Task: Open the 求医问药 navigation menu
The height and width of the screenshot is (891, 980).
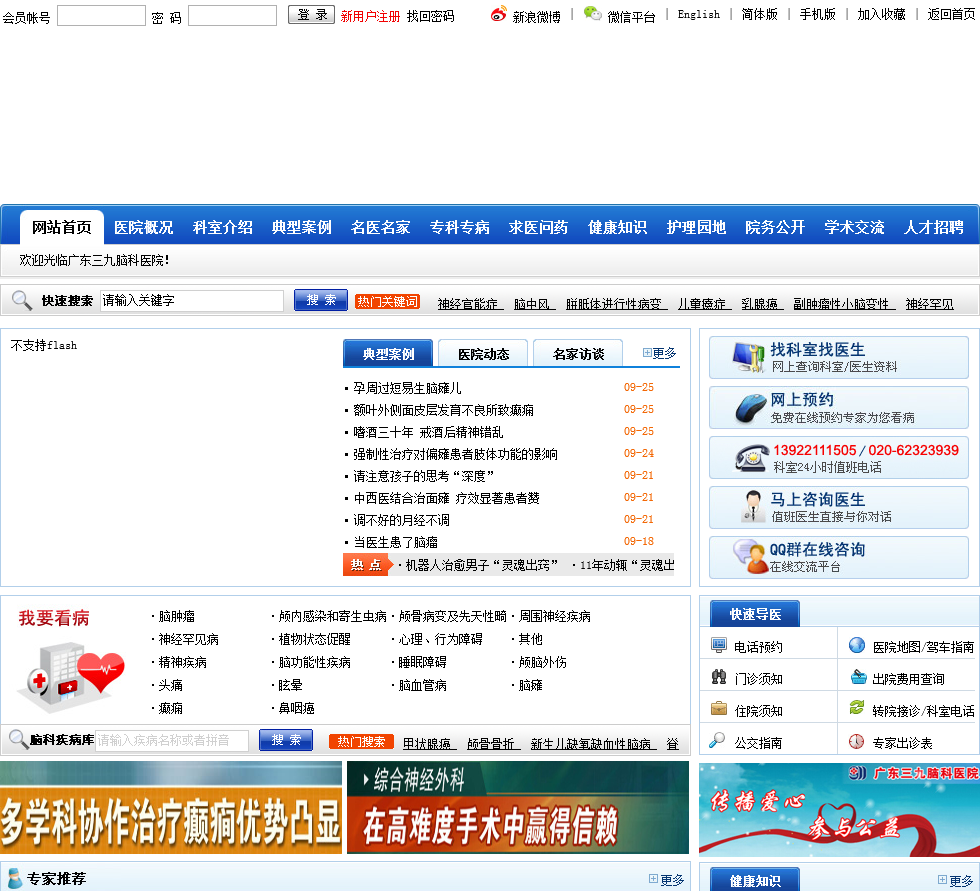Action: coord(539,227)
